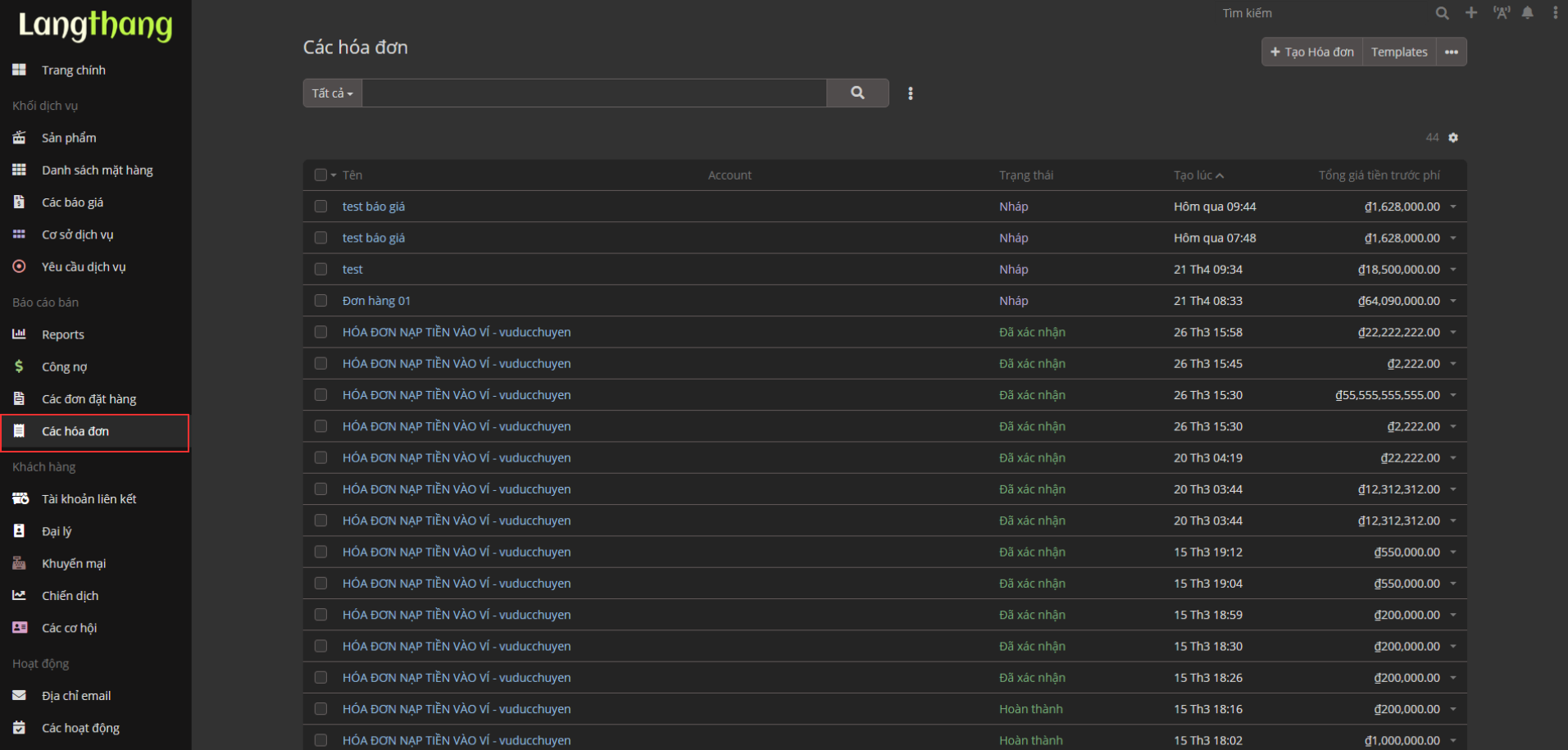
Task: Click the notification bell icon
Action: [1528, 13]
